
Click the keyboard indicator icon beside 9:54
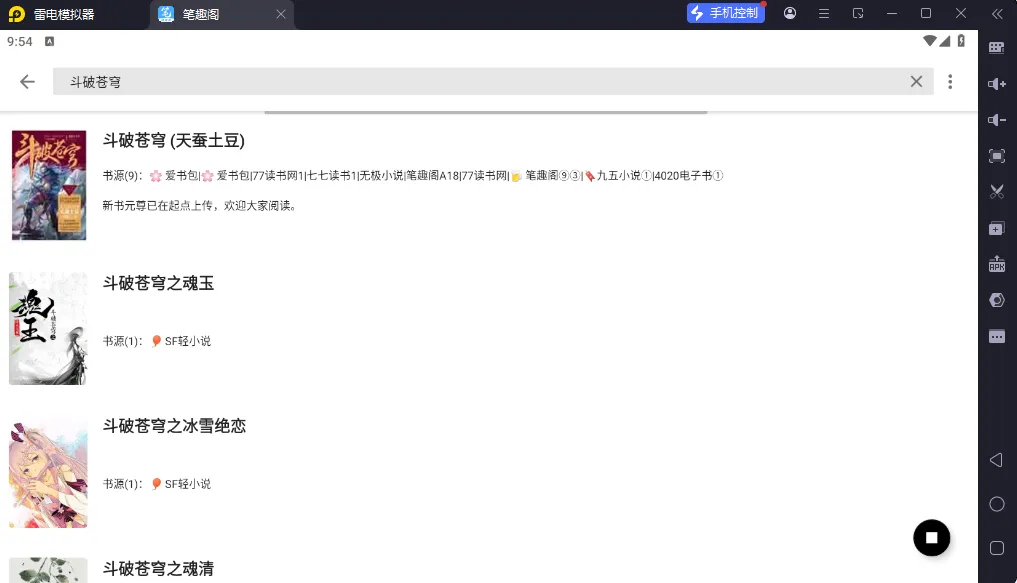[49, 42]
